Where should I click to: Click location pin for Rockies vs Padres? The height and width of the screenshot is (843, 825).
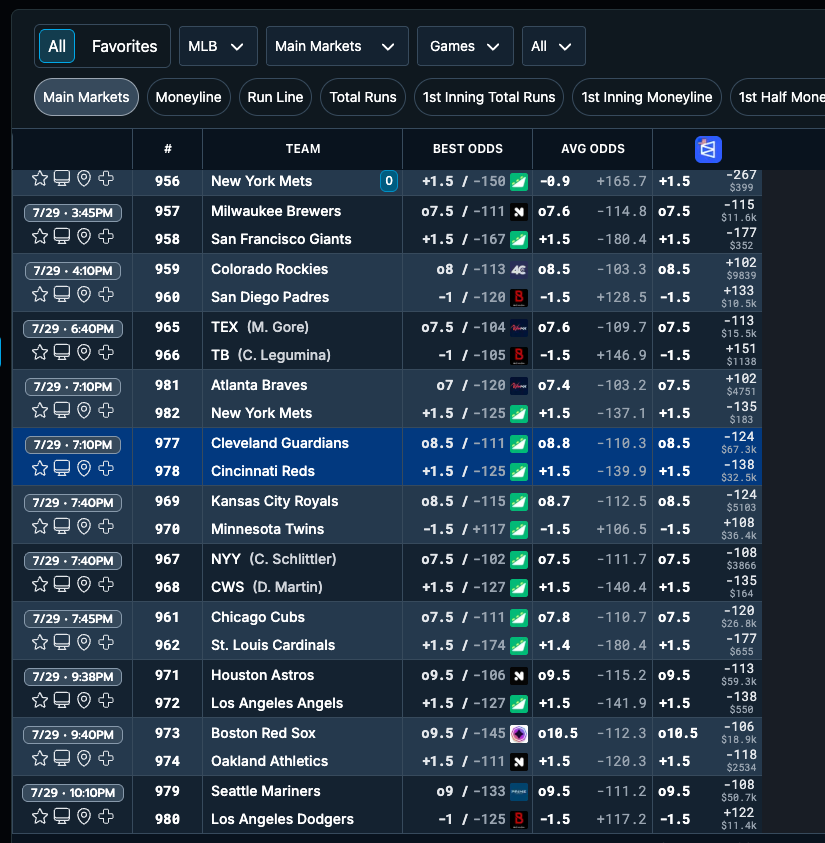point(84,295)
